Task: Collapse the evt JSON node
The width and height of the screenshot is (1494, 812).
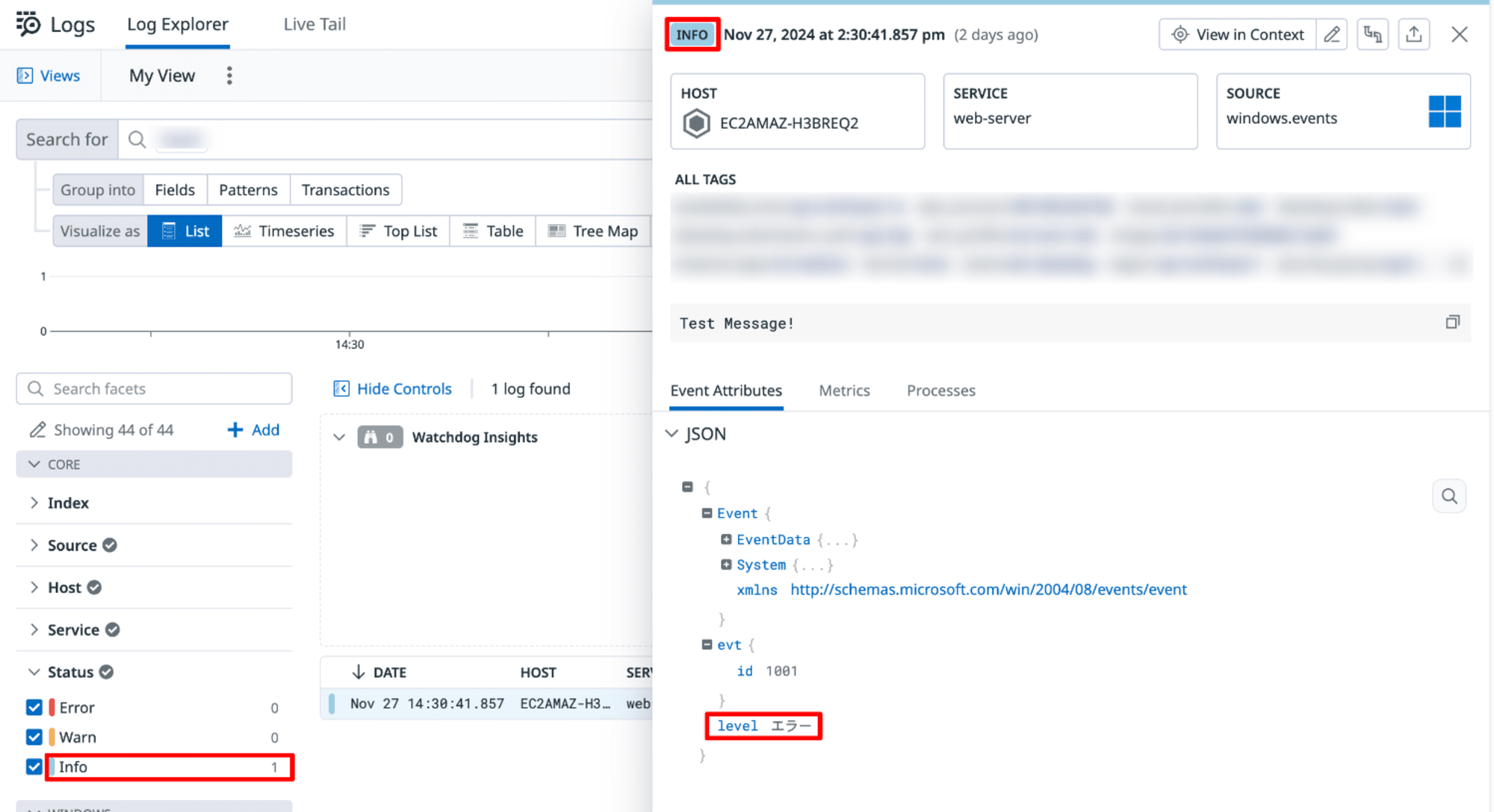Action: tap(707, 645)
